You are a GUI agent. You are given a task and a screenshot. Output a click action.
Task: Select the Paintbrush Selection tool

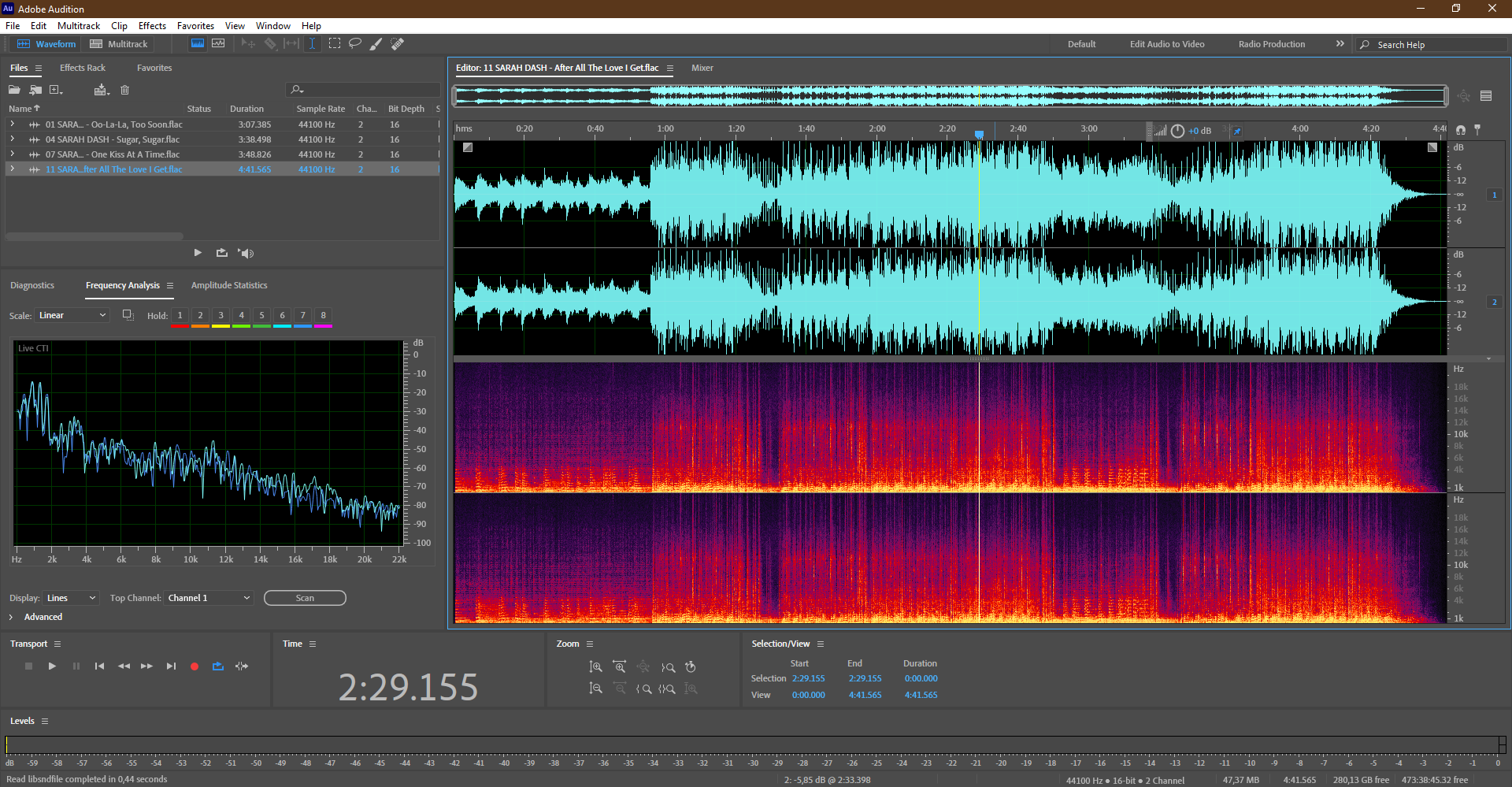[376, 43]
